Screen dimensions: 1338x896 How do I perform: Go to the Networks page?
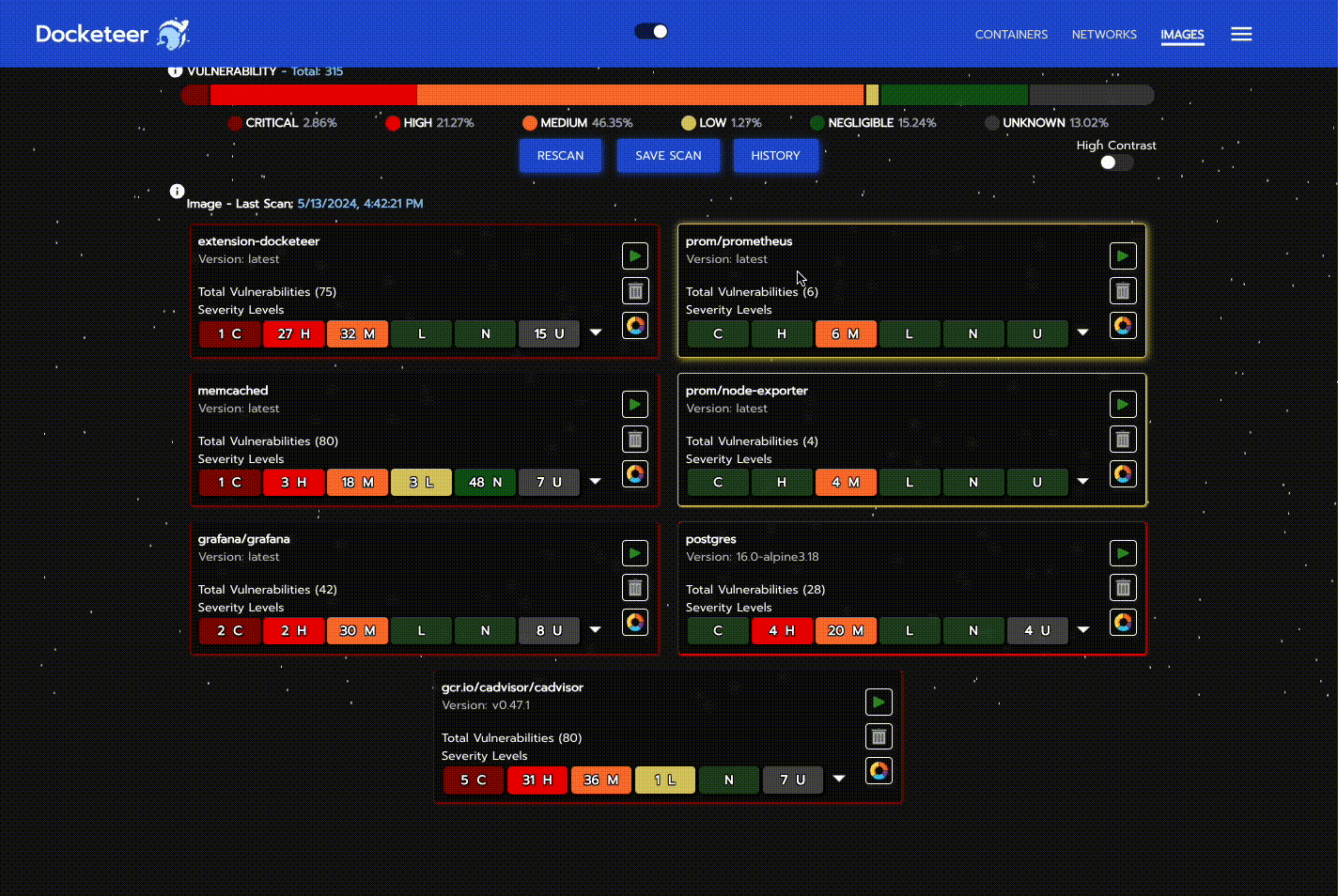[x=1104, y=34]
